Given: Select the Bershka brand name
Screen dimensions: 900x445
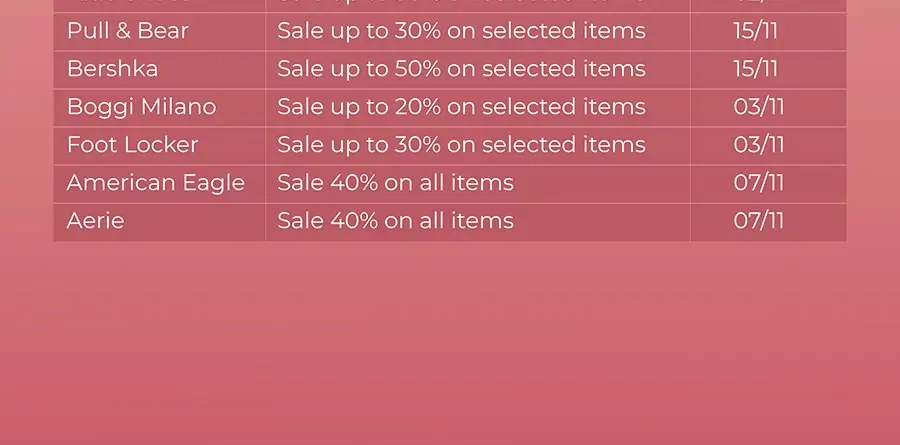Looking at the screenshot, I should coord(112,69).
